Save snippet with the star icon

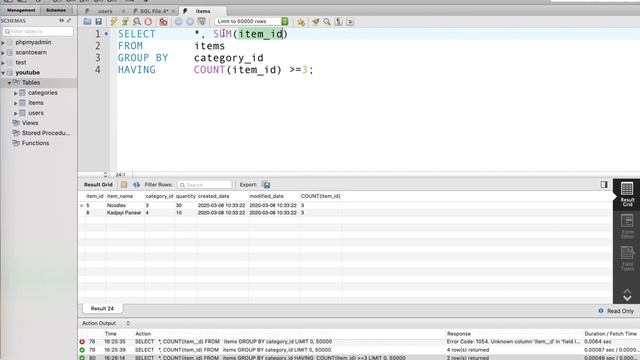pos(301,22)
